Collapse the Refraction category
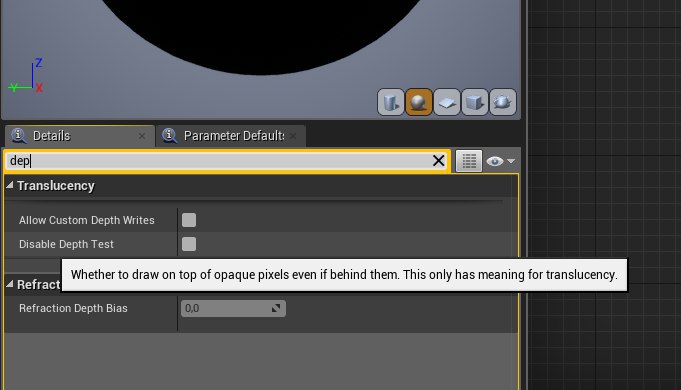Screen dimensions: 681x390 click(x=10, y=284)
